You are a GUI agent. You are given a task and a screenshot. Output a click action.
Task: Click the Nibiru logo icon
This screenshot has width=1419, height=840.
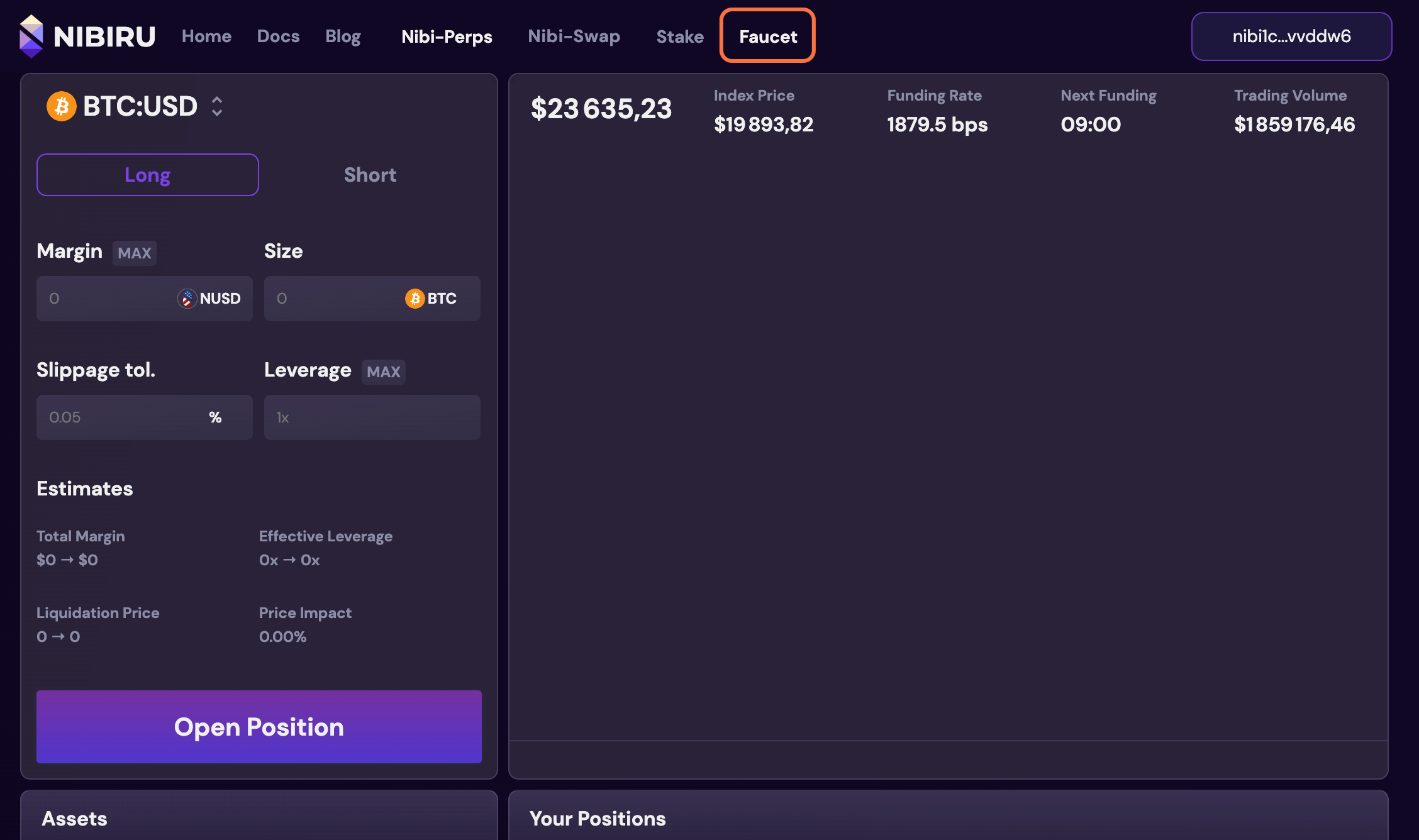point(31,36)
